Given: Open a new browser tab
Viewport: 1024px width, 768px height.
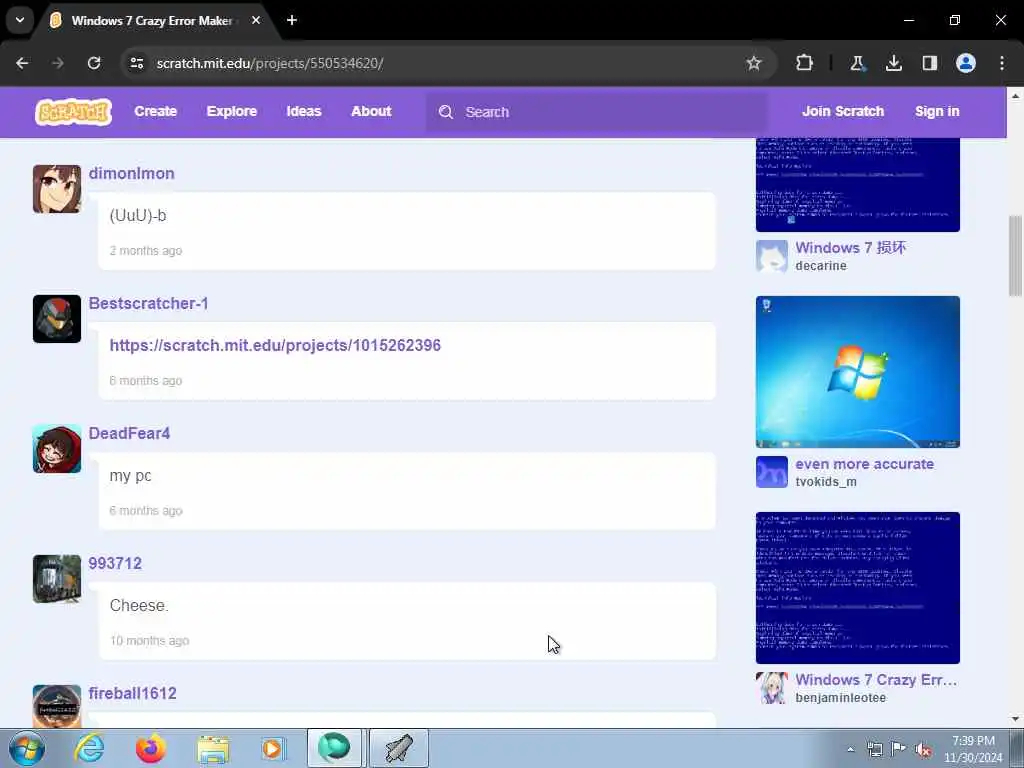Looking at the screenshot, I should coord(292,20).
